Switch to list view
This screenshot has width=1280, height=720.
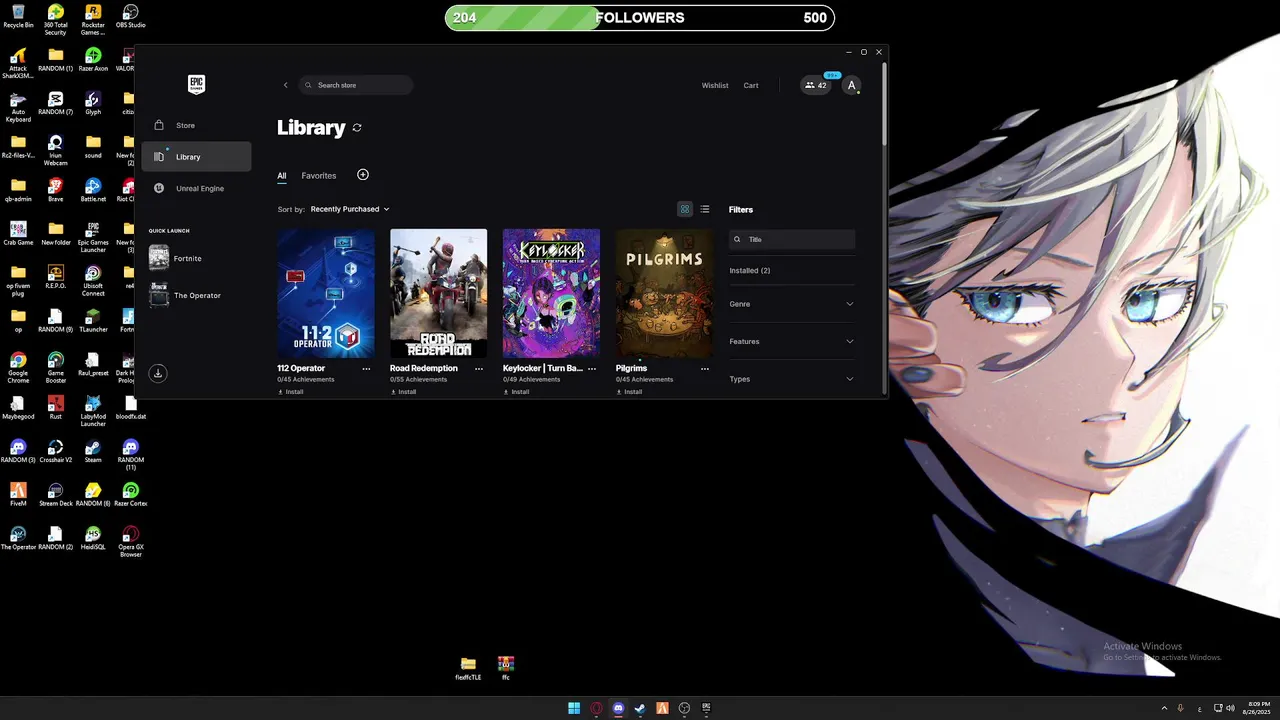(705, 209)
